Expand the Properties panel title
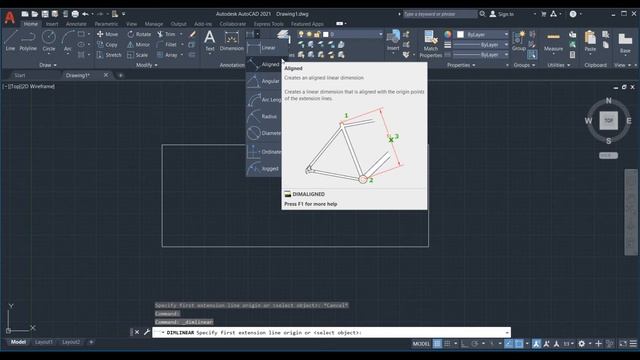This screenshot has width=640, height=360. pos(461,65)
